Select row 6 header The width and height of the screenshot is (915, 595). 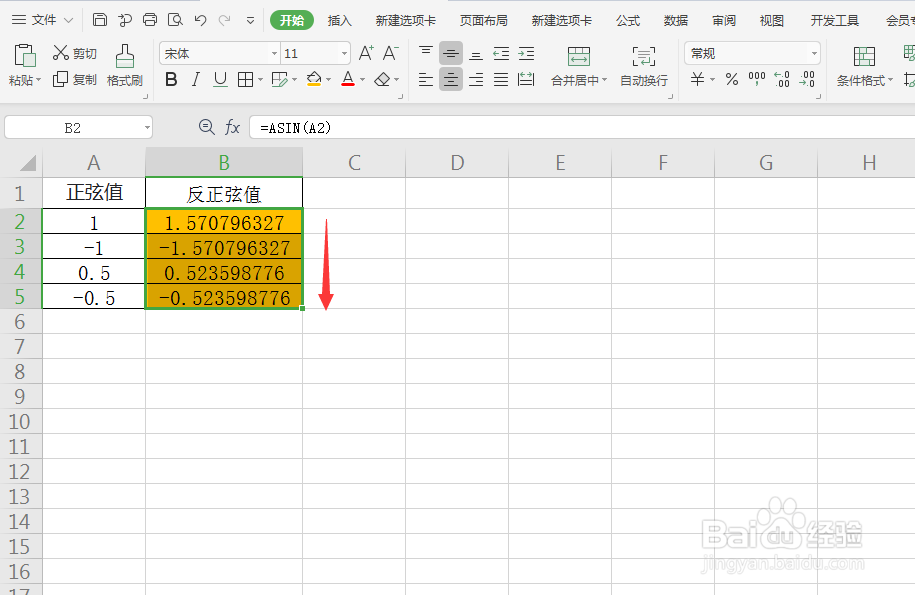click(20, 321)
